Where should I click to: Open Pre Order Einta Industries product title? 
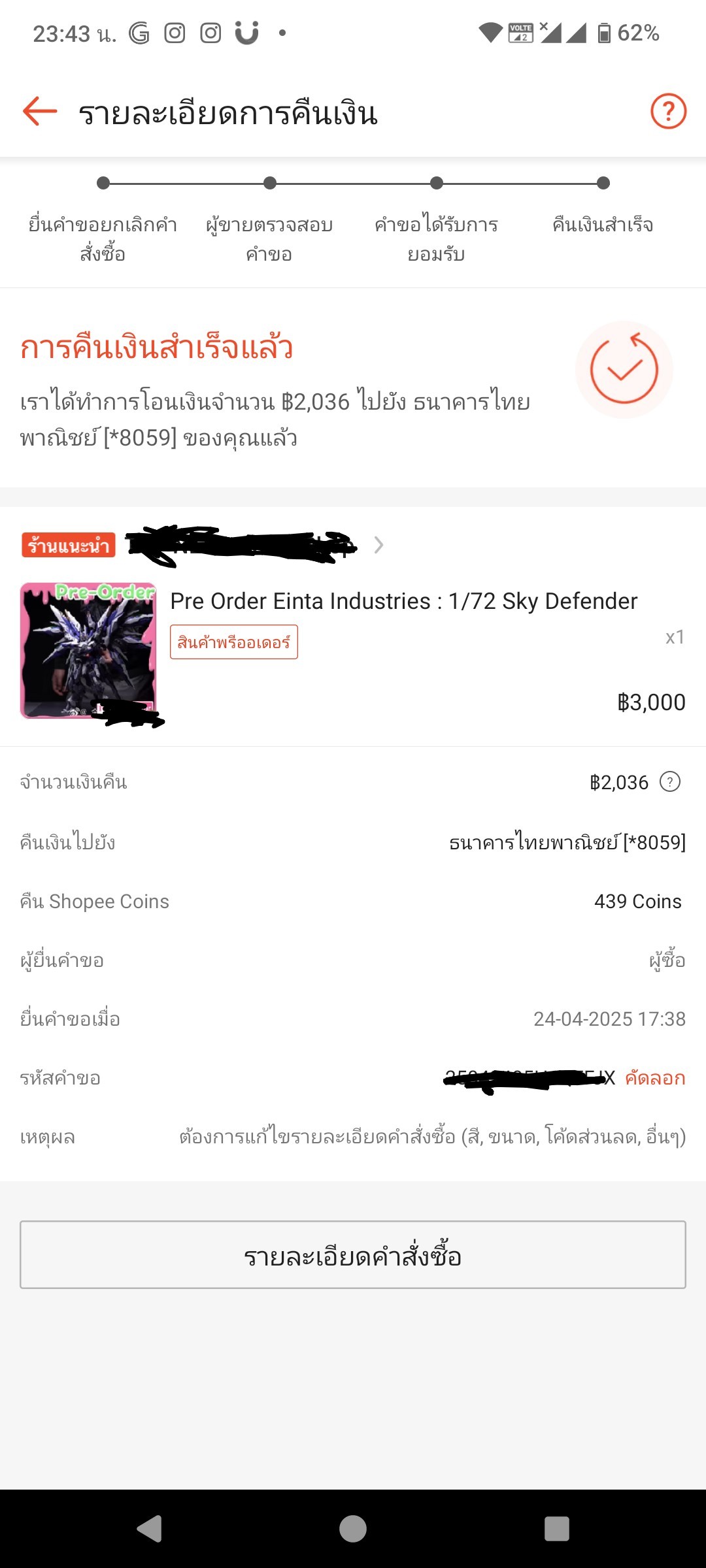coord(404,601)
